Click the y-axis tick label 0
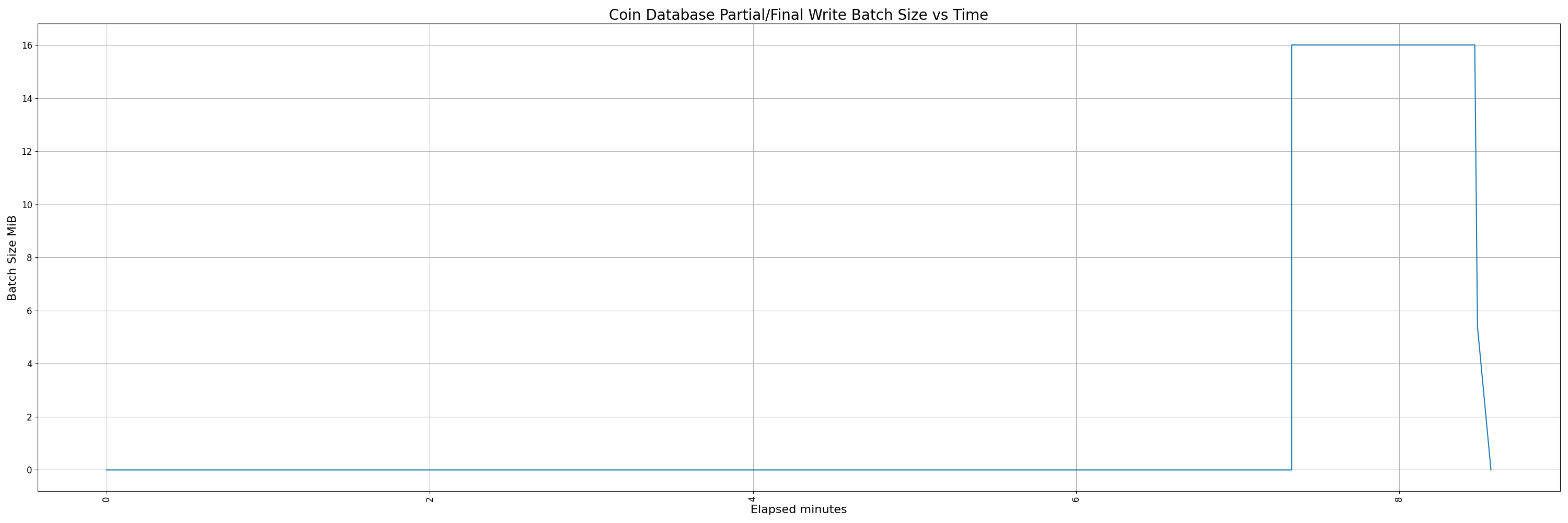The image size is (1568, 523). click(29, 470)
